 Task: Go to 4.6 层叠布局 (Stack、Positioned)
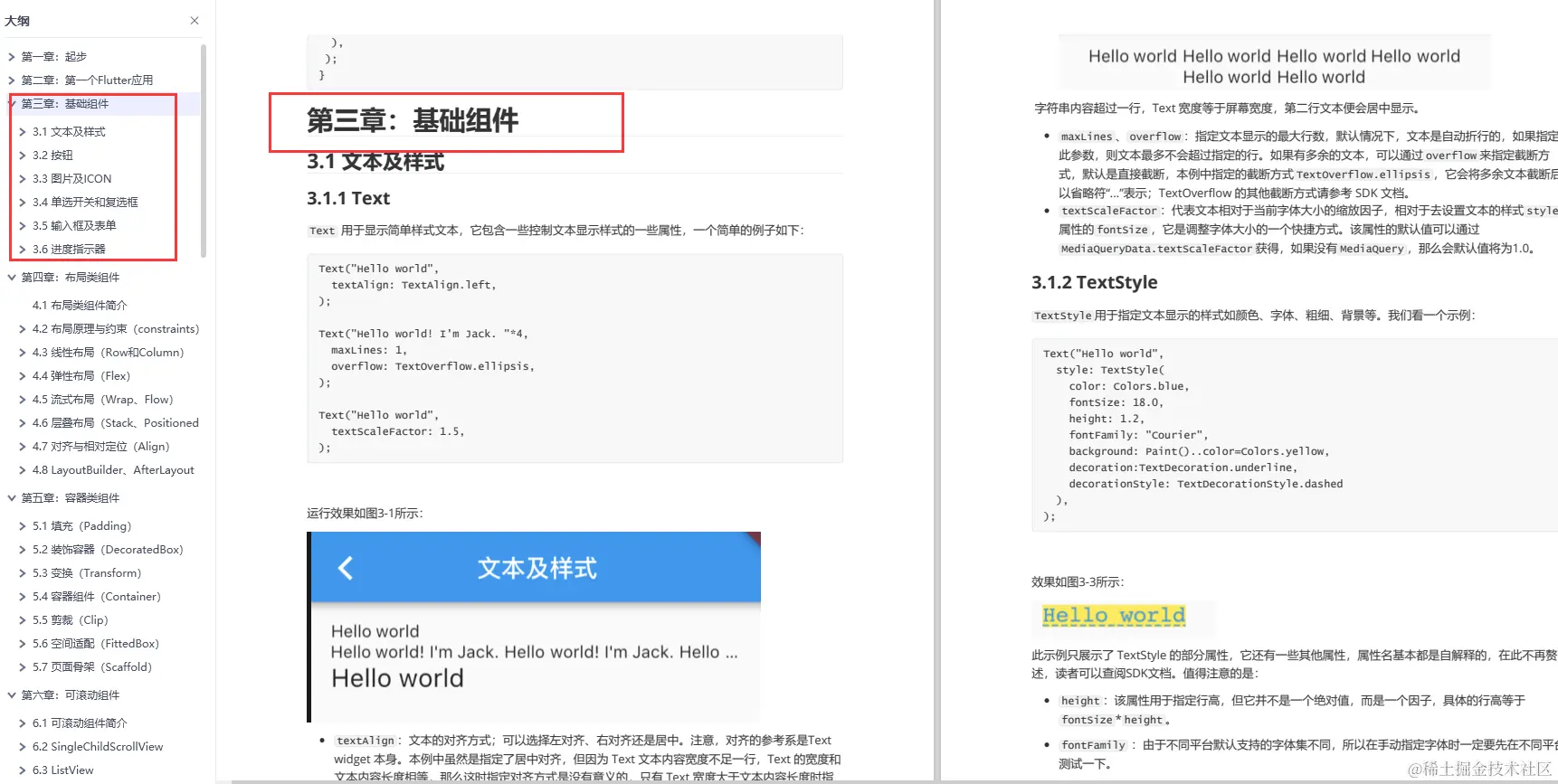tap(116, 422)
